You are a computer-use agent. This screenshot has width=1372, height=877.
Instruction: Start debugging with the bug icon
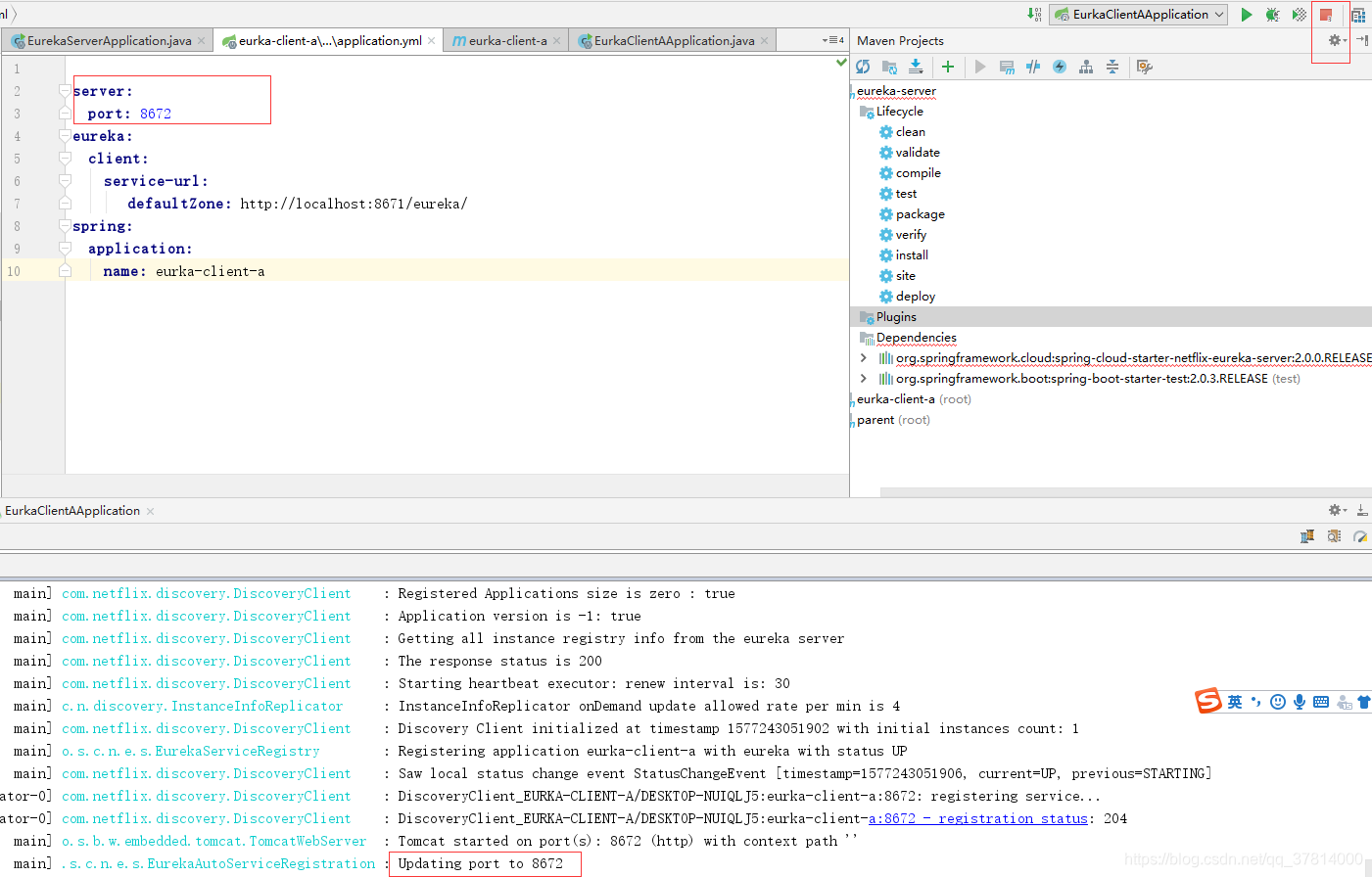[x=1272, y=15]
